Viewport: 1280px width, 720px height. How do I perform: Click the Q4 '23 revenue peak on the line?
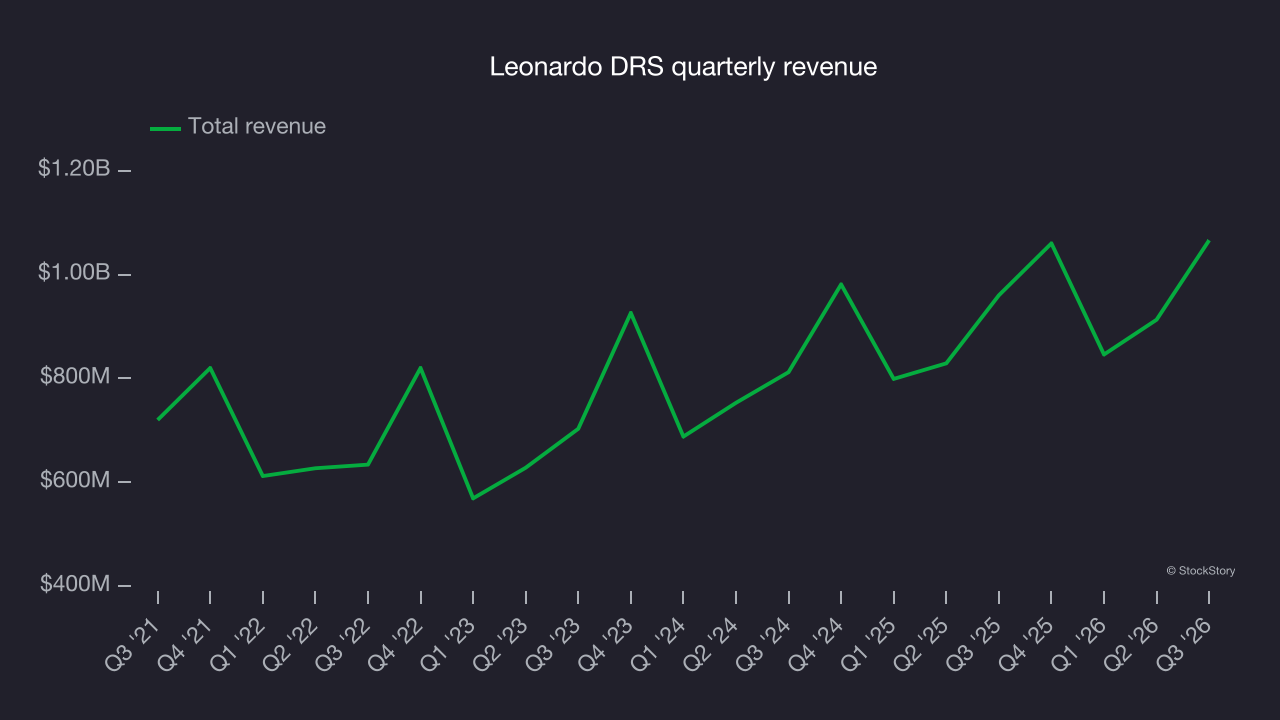click(x=631, y=312)
